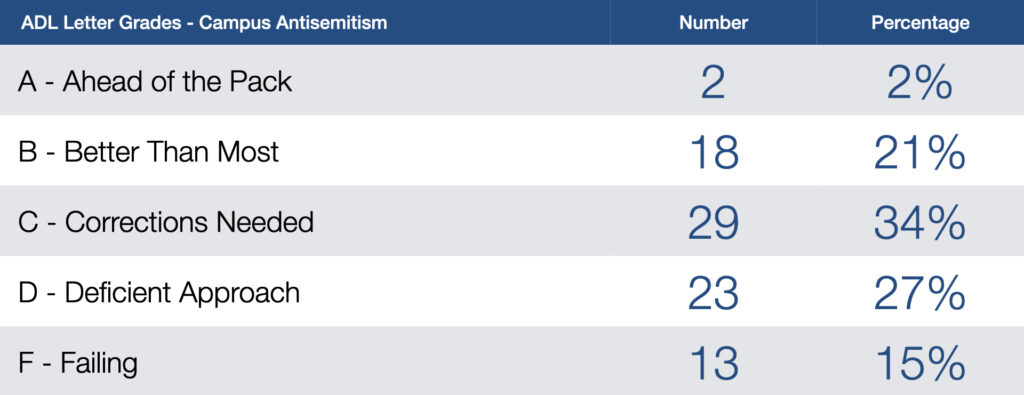Click the 34% percentage cell

[920, 223]
